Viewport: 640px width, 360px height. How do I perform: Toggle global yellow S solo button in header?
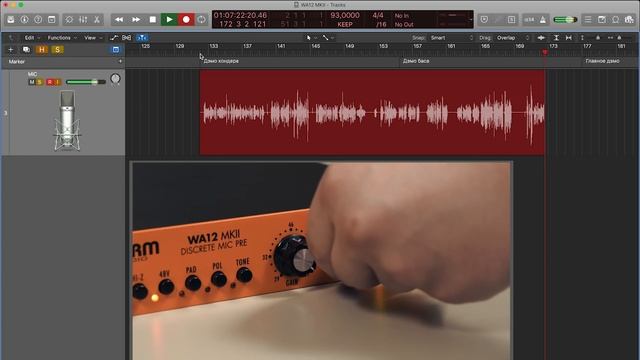(57, 50)
